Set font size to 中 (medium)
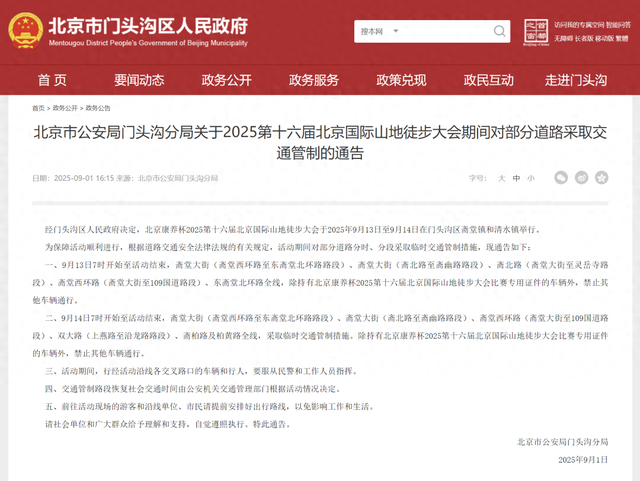The height and width of the screenshot is (481, 640). (516, 178)
